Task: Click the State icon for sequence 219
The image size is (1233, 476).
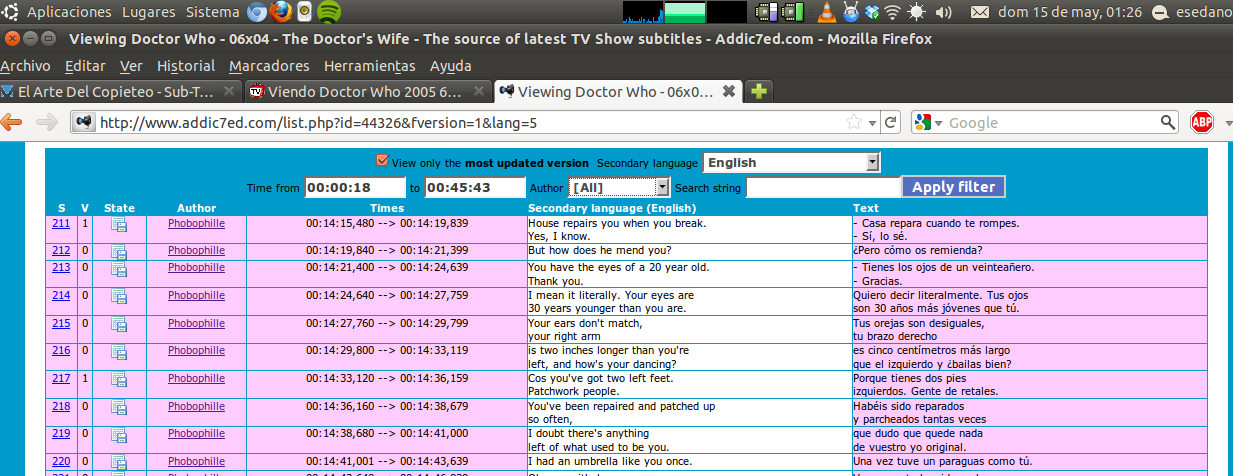Action: [x=119, y=437]
